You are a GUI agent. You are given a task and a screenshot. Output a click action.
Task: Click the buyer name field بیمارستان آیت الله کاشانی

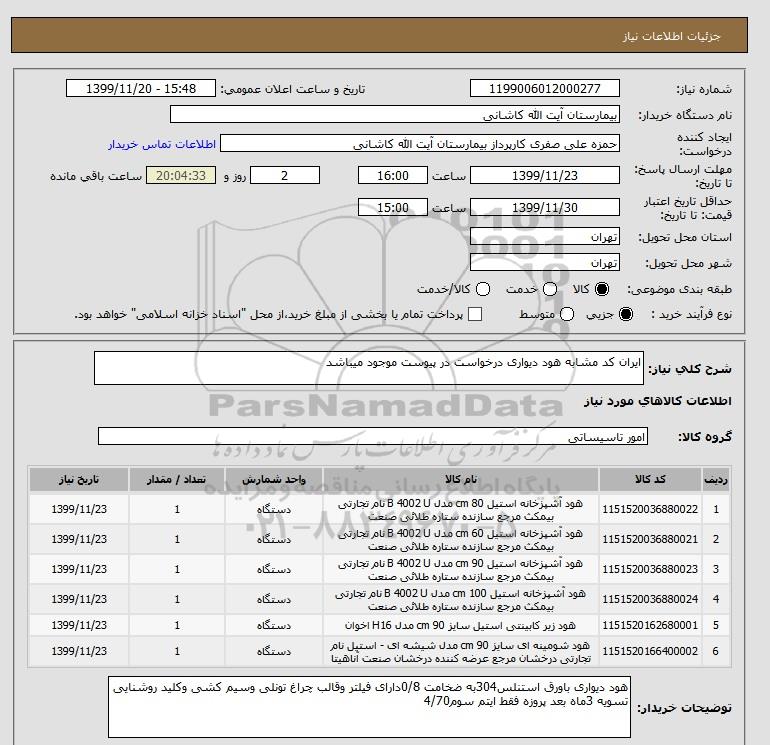click(x=395, y=114)
